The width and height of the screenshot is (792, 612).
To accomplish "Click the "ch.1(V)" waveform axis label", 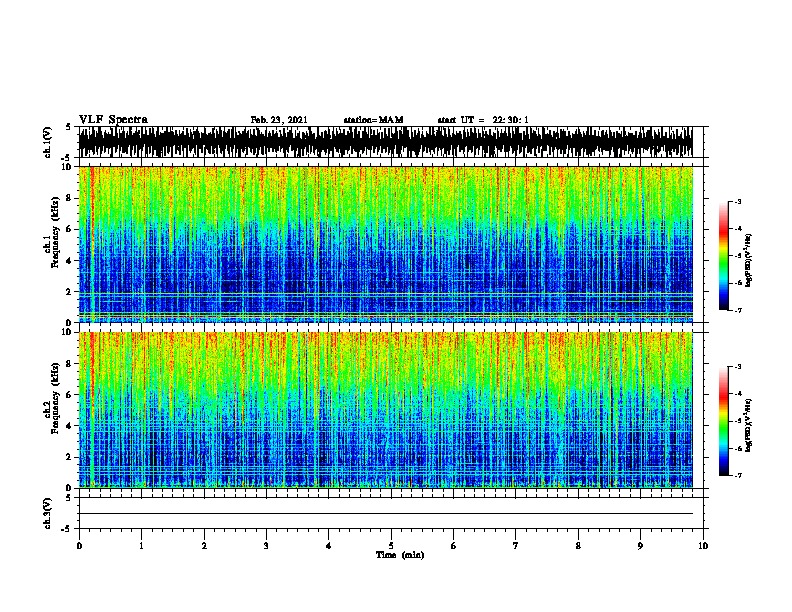I will [48, 142].
